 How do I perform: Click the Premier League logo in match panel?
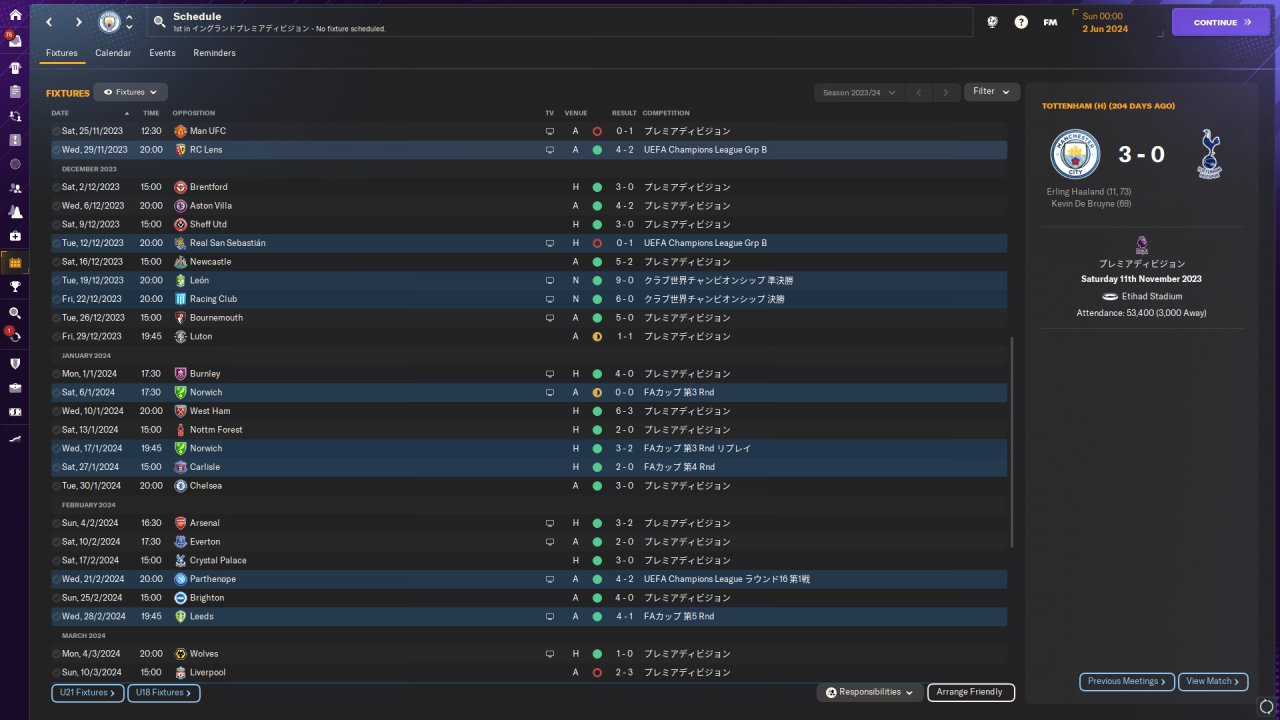[1142, 245]
